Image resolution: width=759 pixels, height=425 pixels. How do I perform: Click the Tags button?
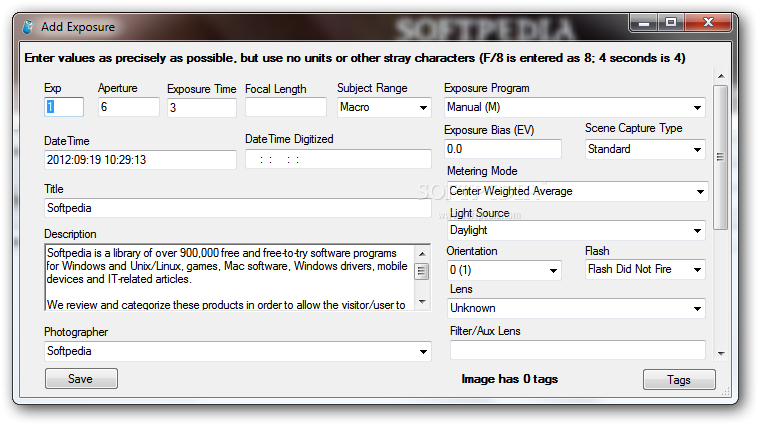tap(679, 380)
